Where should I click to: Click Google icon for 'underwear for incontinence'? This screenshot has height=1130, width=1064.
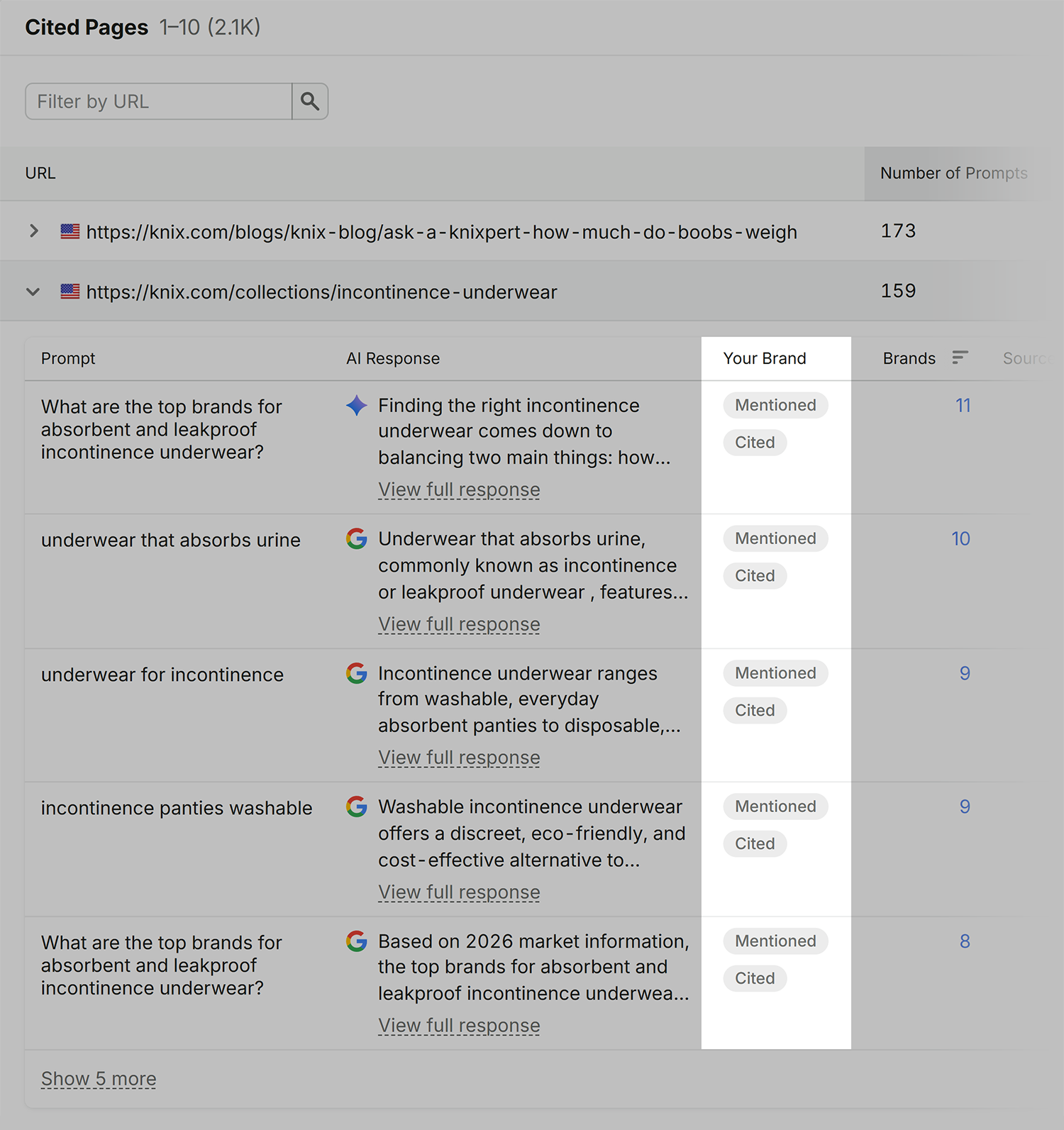coord(357,672)
